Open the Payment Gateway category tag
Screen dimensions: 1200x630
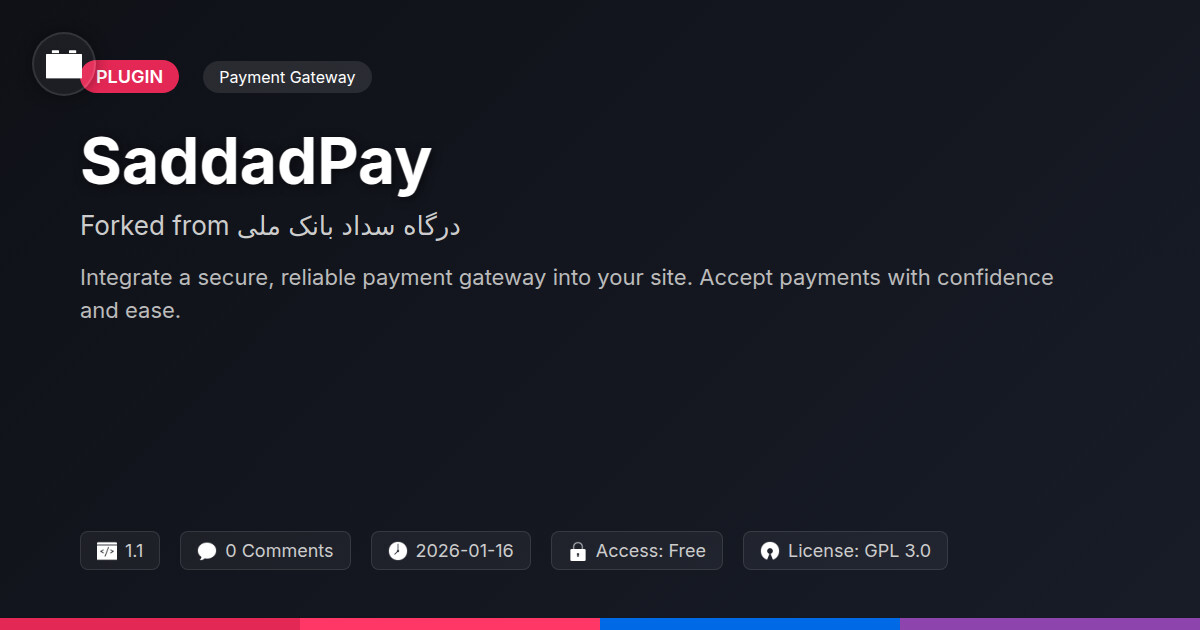[x=287, y=77]
